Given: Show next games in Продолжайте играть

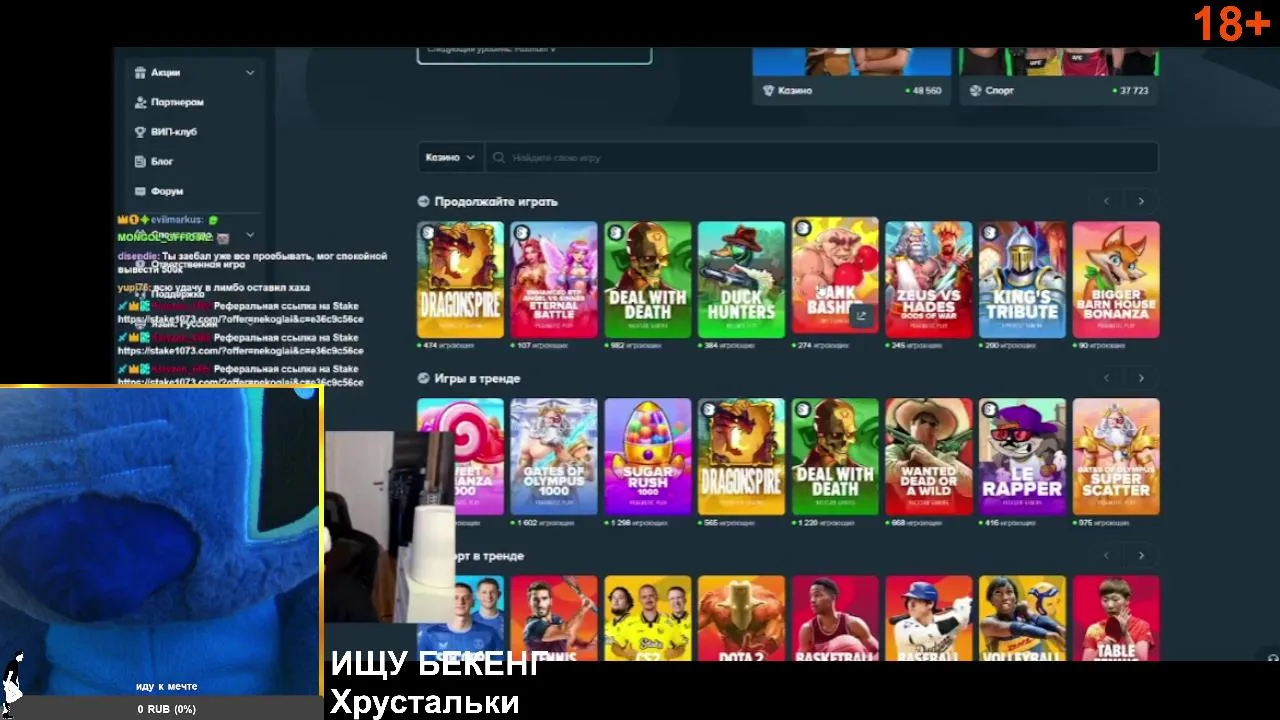Looking at the screenshot, I should (x=1141, y=201).
